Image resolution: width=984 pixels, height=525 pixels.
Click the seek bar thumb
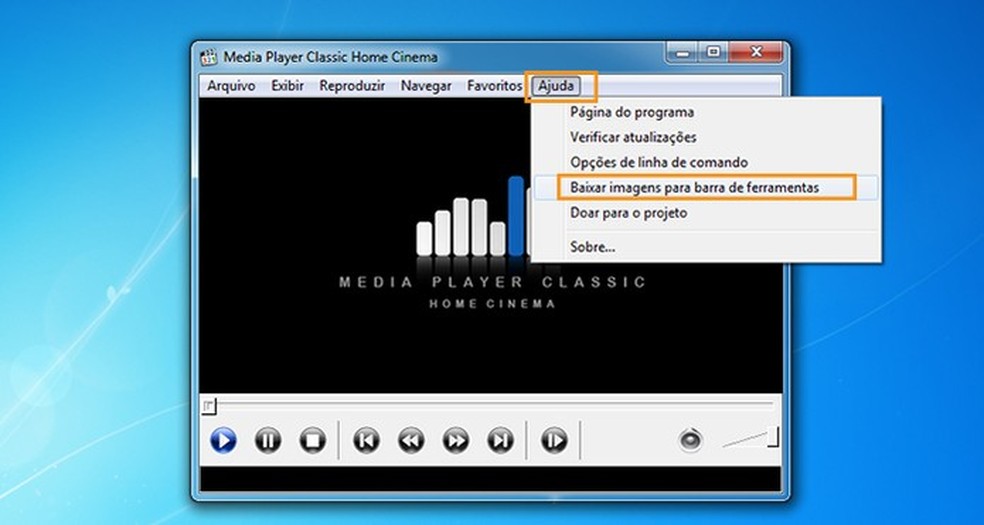click(x=209, y=406)
